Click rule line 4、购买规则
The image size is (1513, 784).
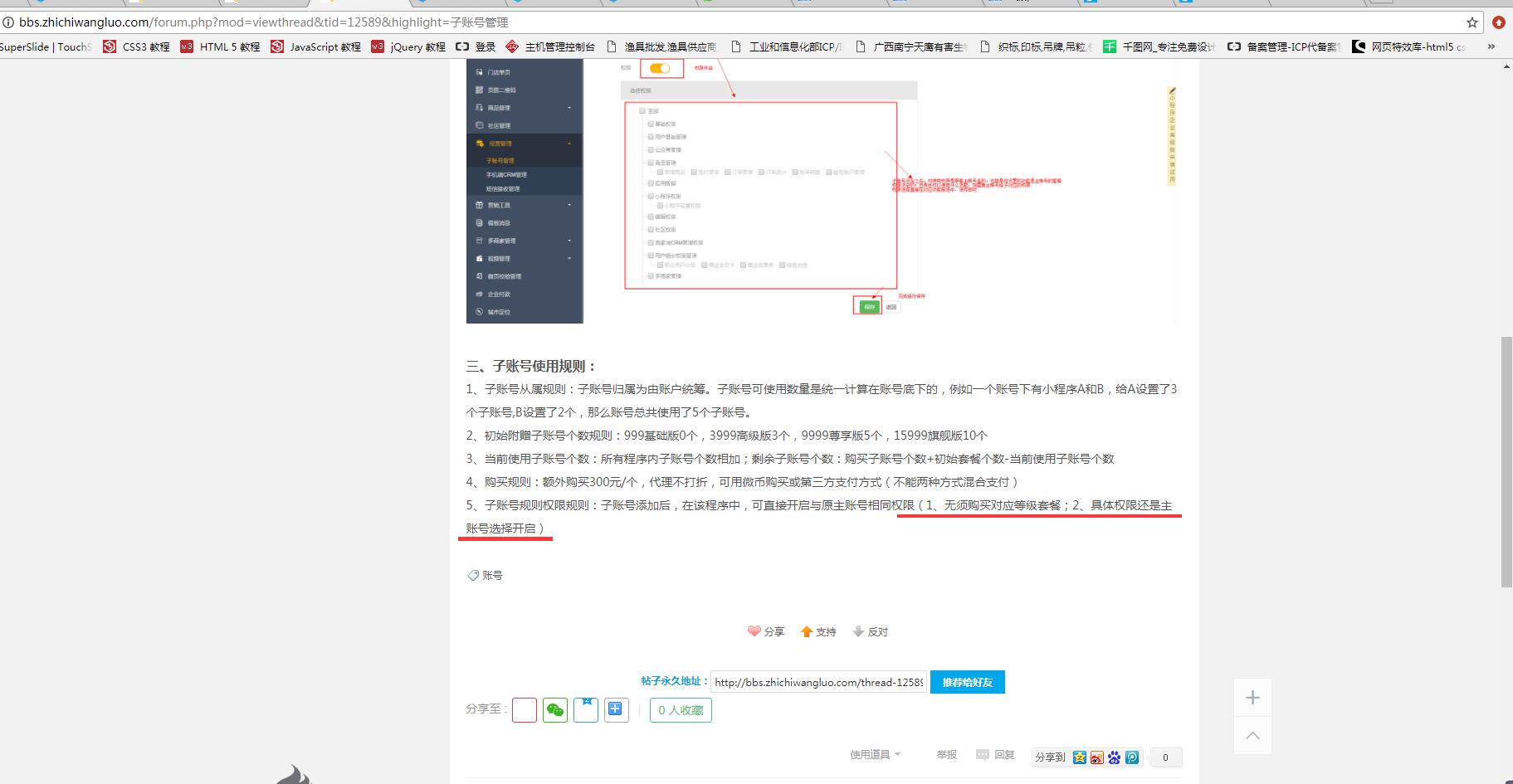[x=743, y=482]
